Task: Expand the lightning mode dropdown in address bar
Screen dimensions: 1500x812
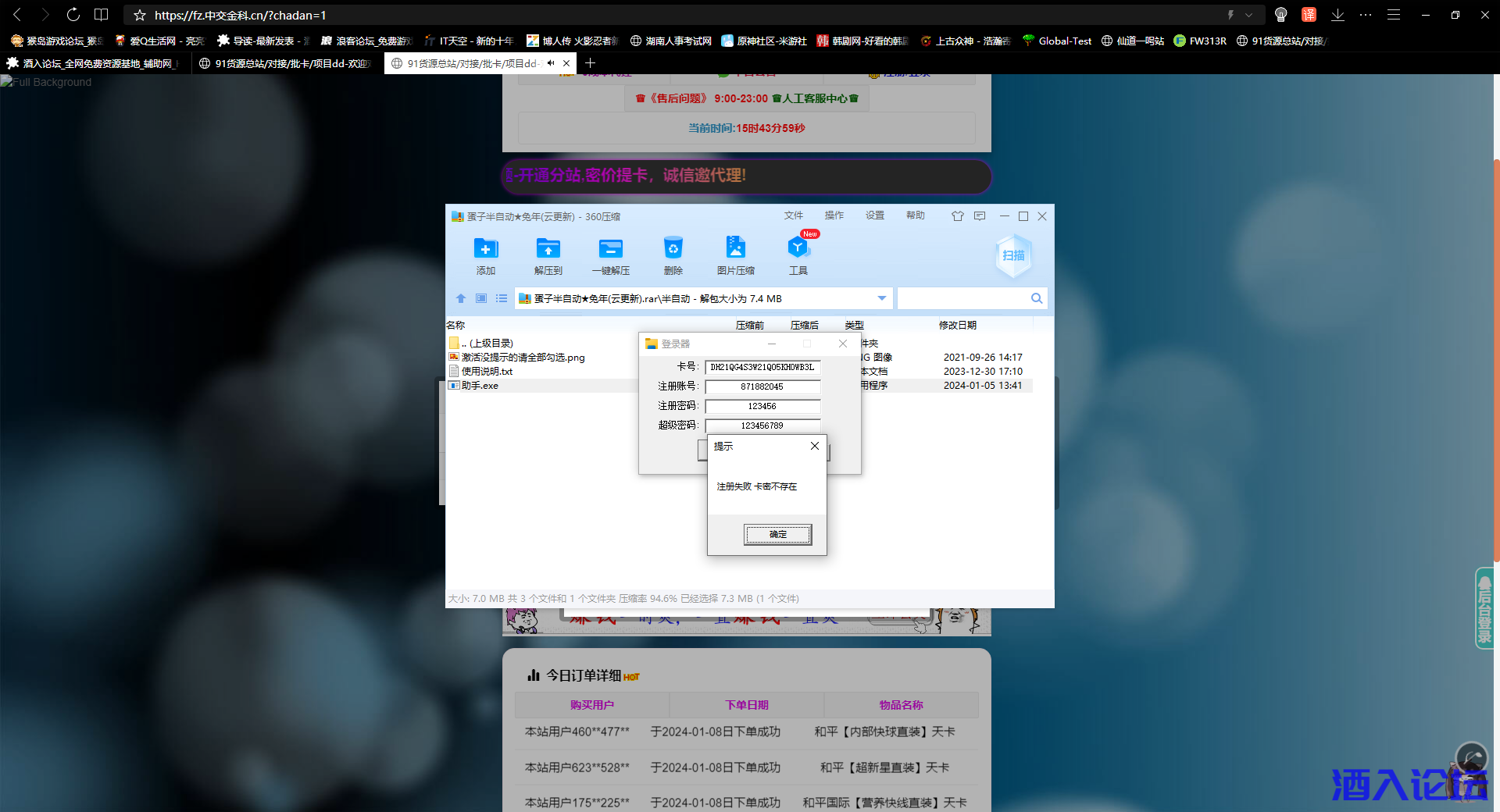Action: pos(1248,15)
